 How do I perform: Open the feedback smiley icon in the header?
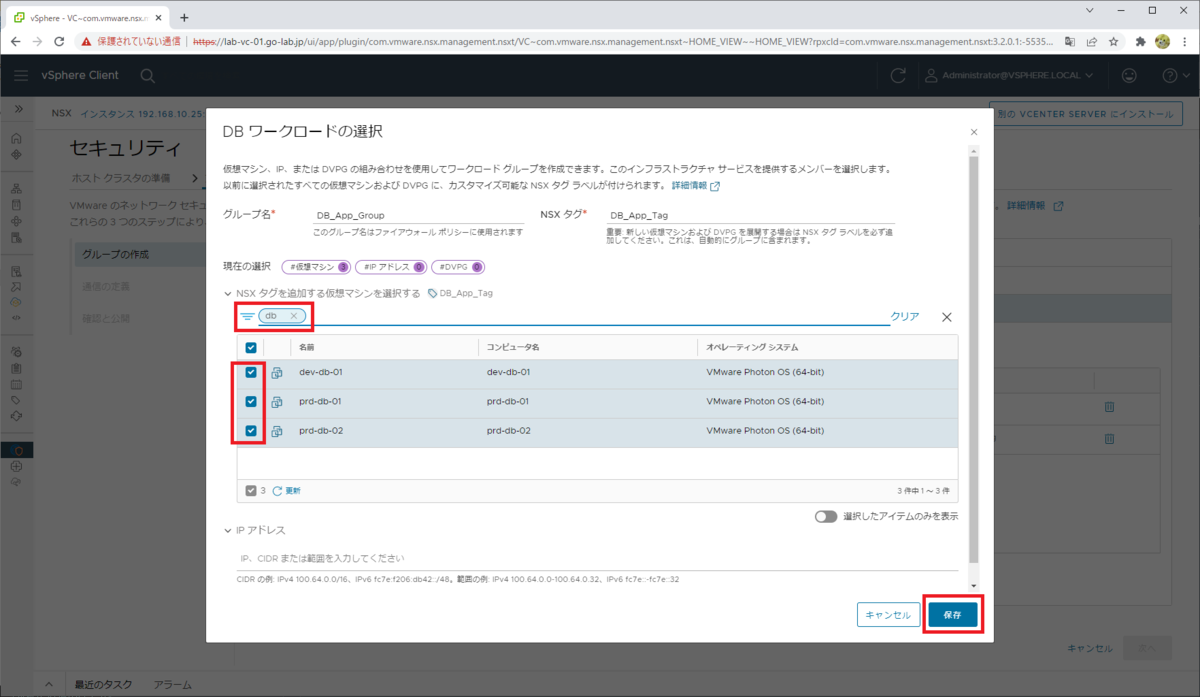coord(1129,75)
